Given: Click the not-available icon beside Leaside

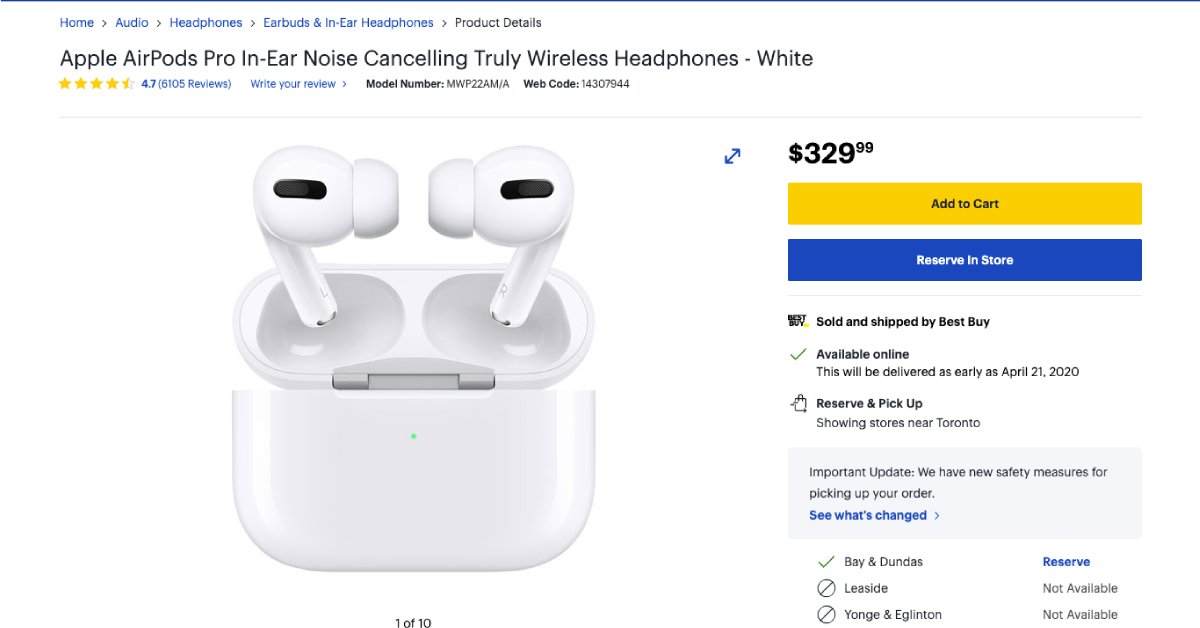Looking at the screenshot, I should click(x=827, y=588).
